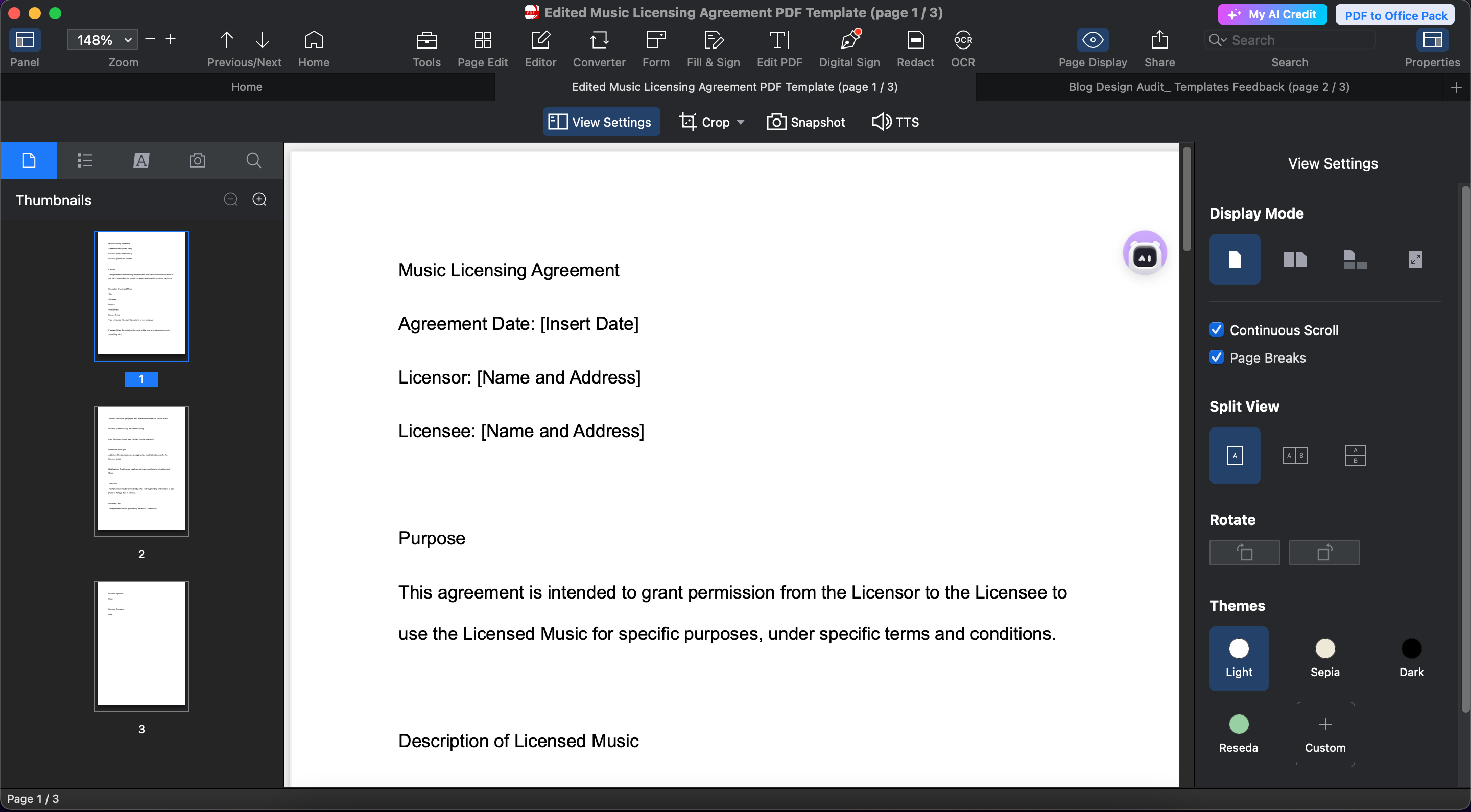
Task: Switch to Blog Design Audit tab
Action: 1208,87
